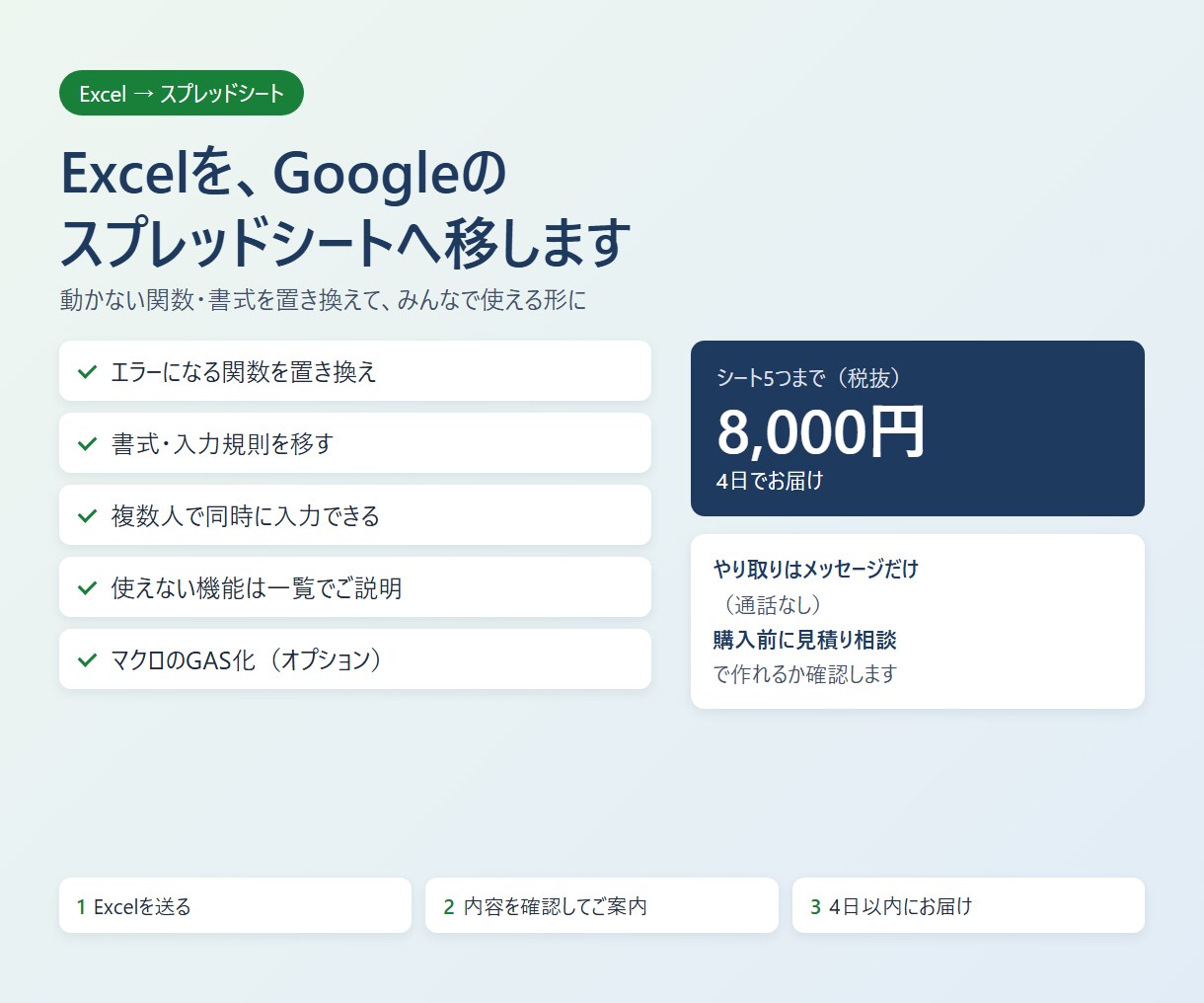Click the green 'Excel → スプレッドシート' badge

coord(182,93)
